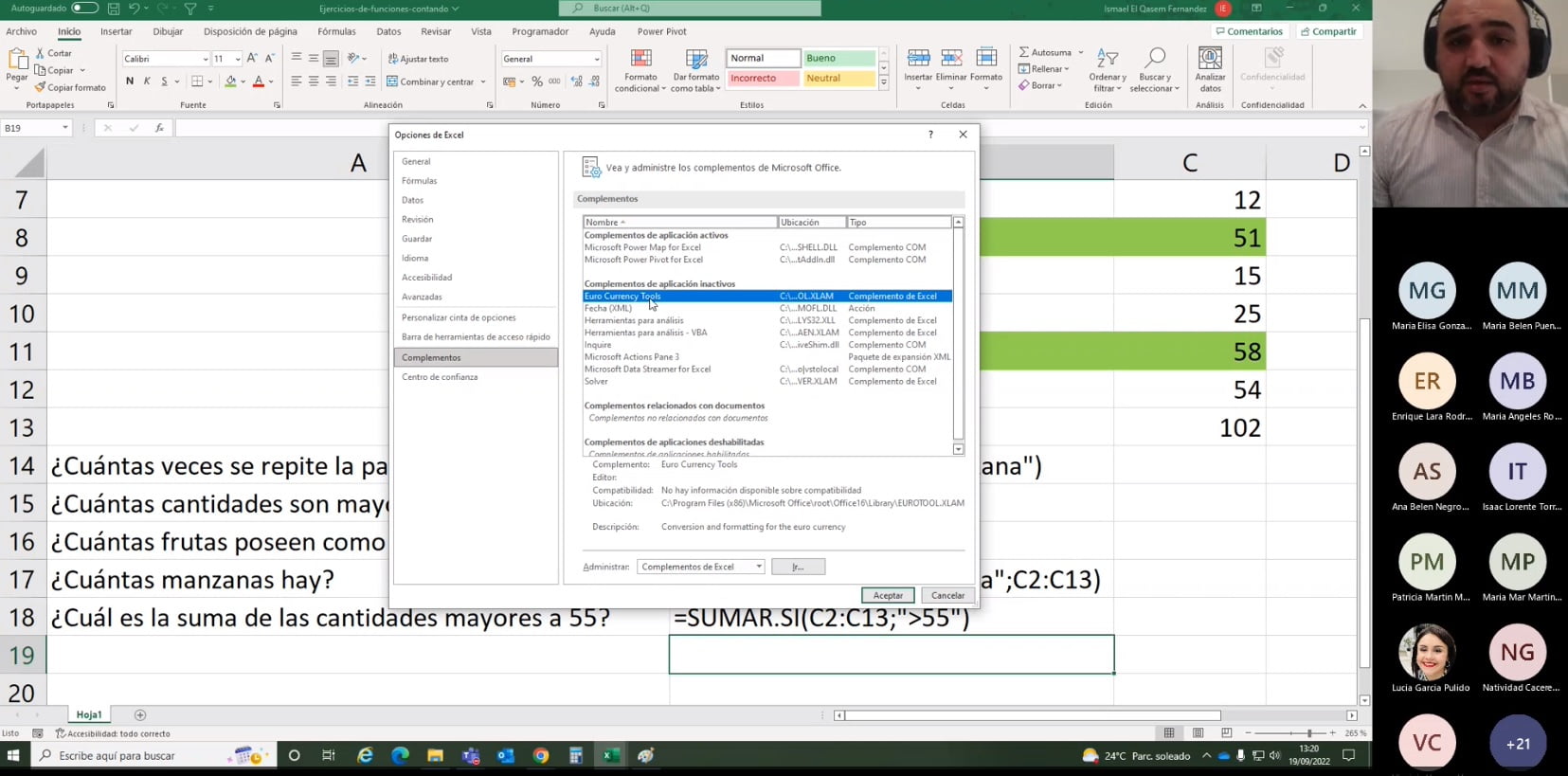Viewport: 1568px width, 776px height.
Task: Open the Rellenar fill dropdown
Action: [1043, 69]
